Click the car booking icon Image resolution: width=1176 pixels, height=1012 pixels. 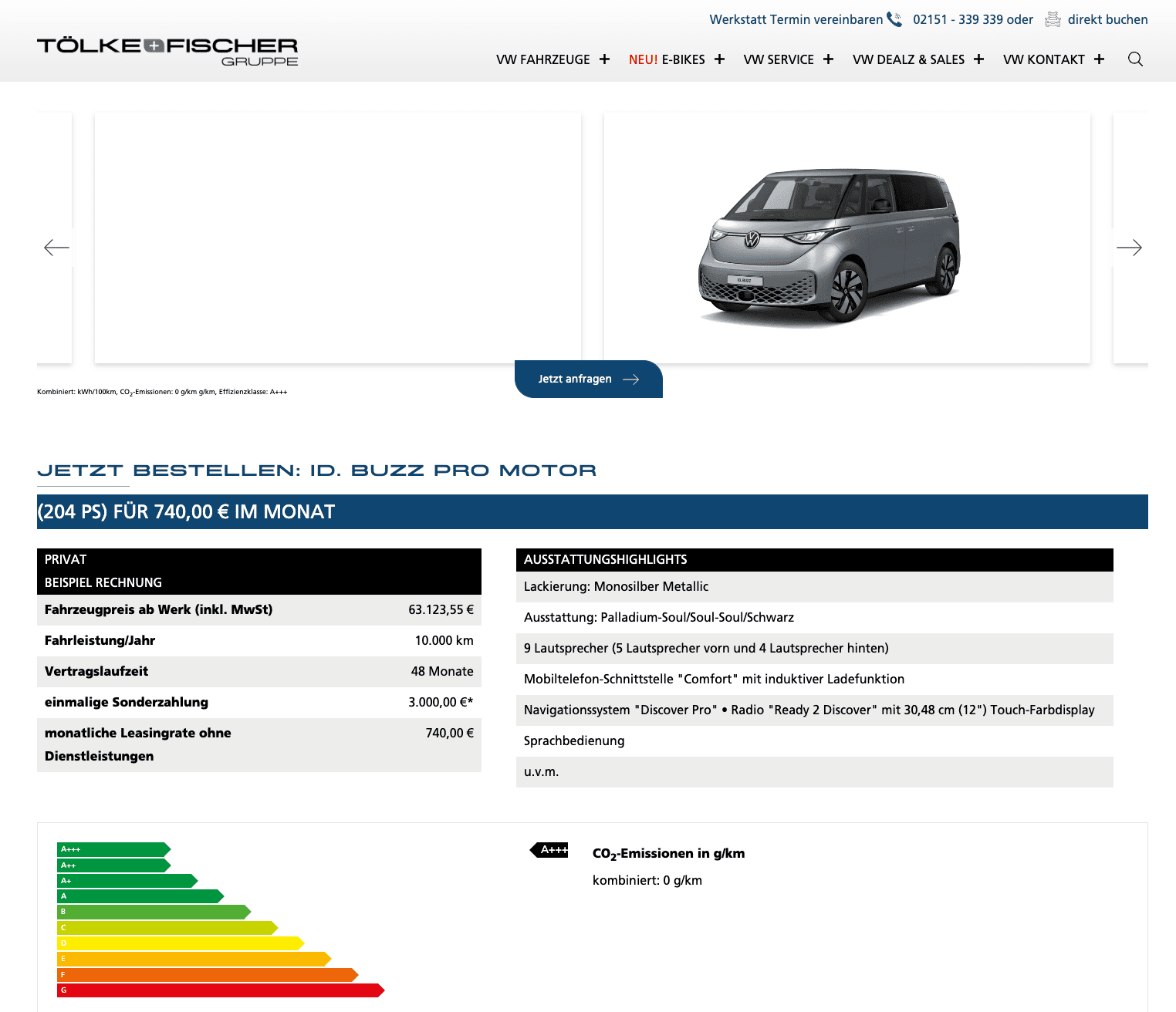(x=1053, y=19)
